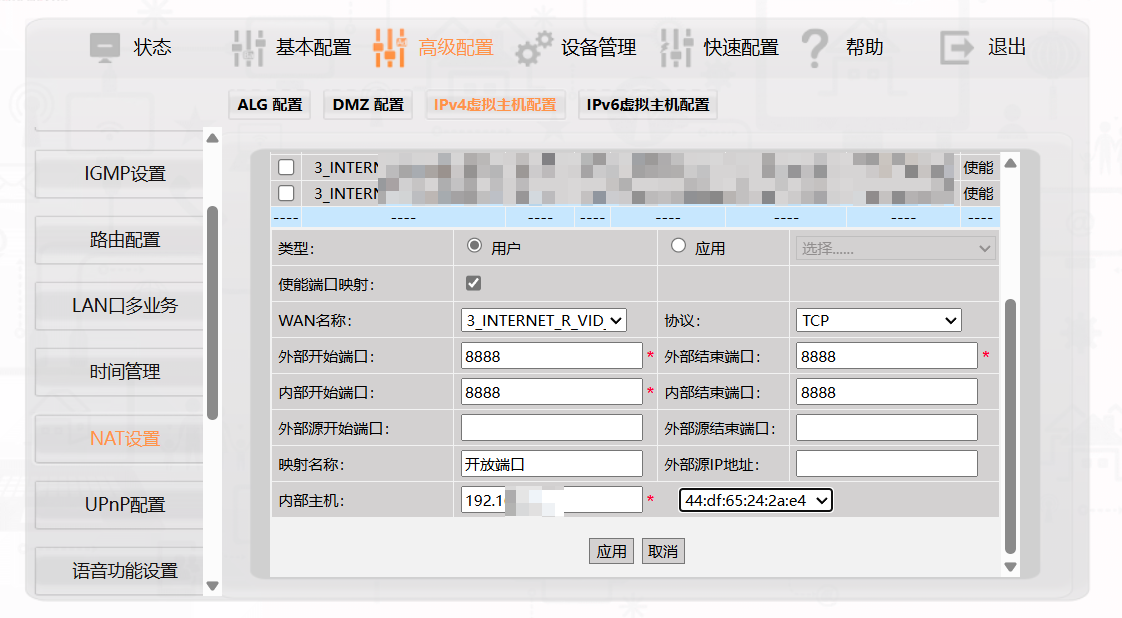Open the 状态 status page icon
The image size is (1122, 618).
pos(104,46)
